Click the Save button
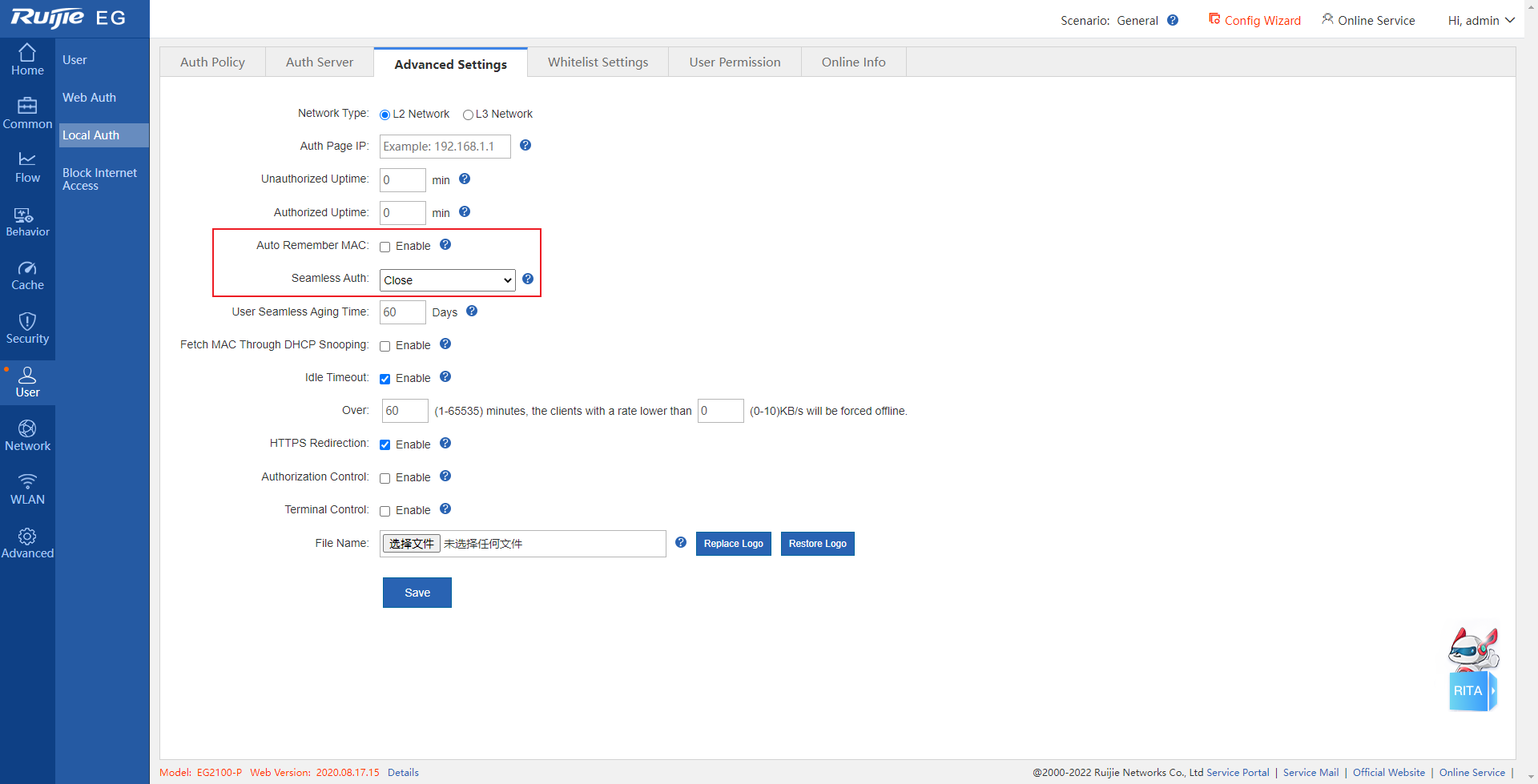Viewport: 1538px width, 784px height. click(417, 593)
